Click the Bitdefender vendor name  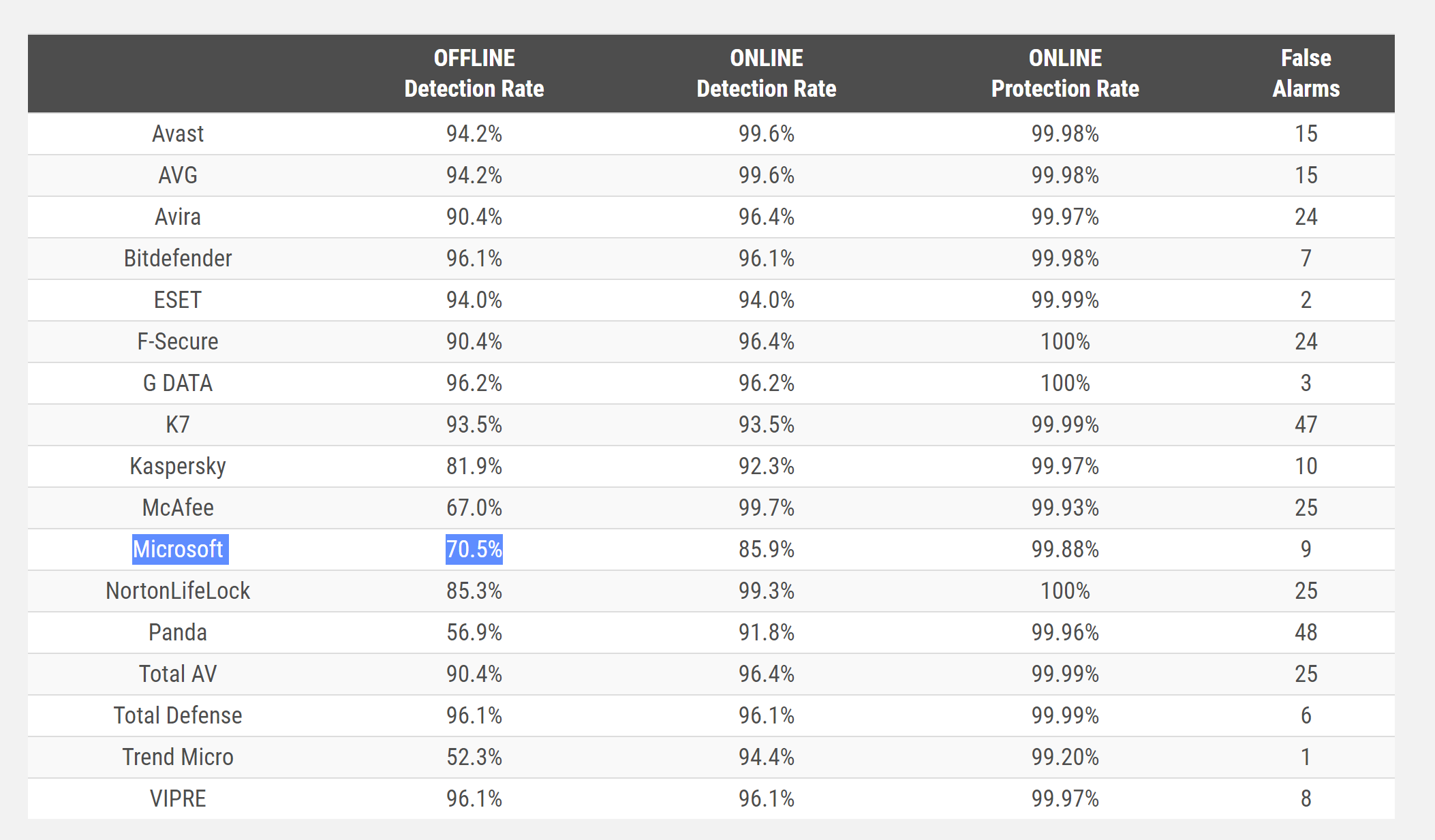[x=178, y=258]
